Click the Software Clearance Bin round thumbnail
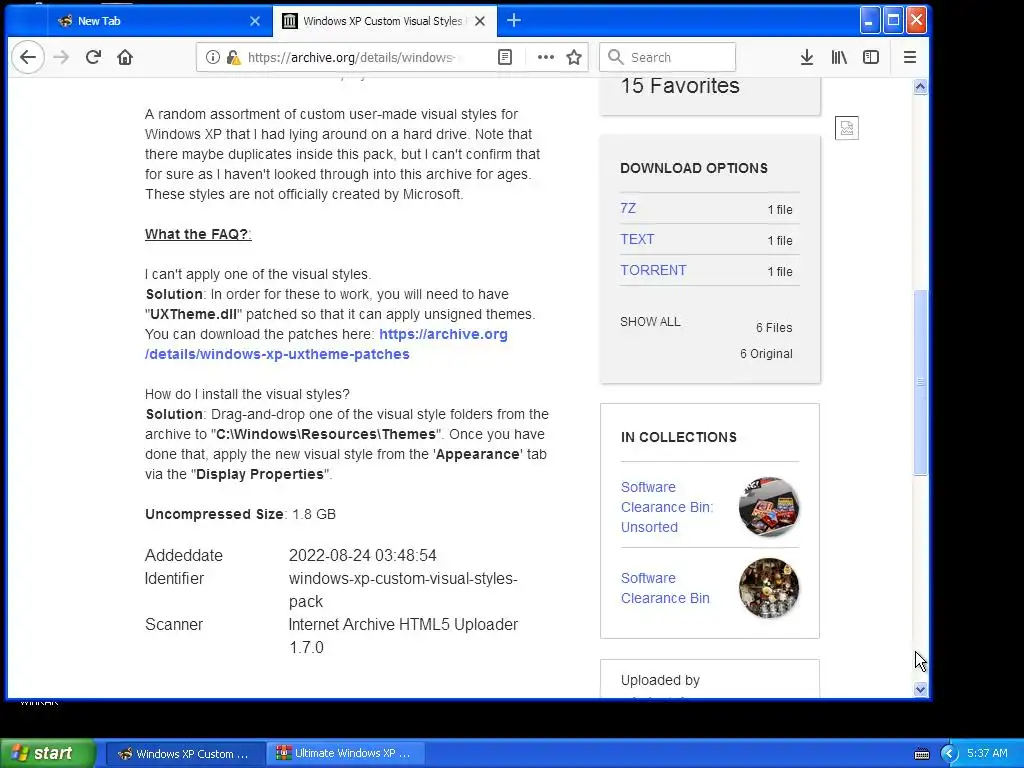1024x768 pixels. [769, 588]
